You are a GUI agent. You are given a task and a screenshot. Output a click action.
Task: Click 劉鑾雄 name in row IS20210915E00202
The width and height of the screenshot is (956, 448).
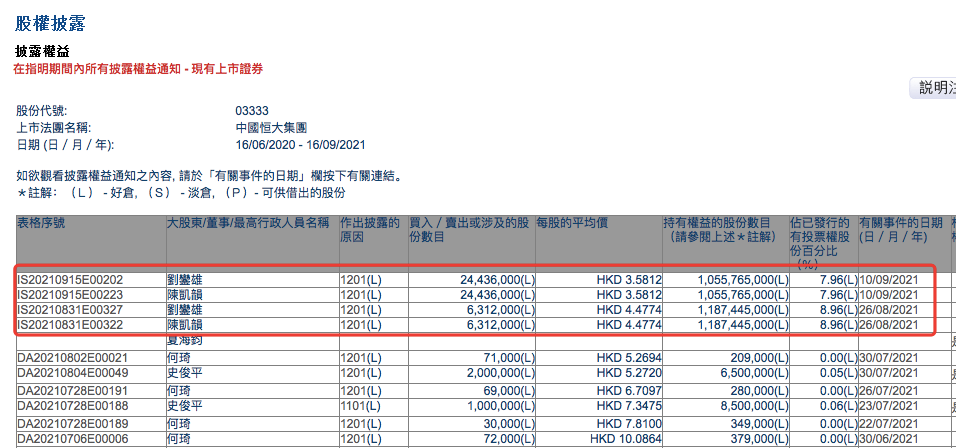tap(185, 280)
